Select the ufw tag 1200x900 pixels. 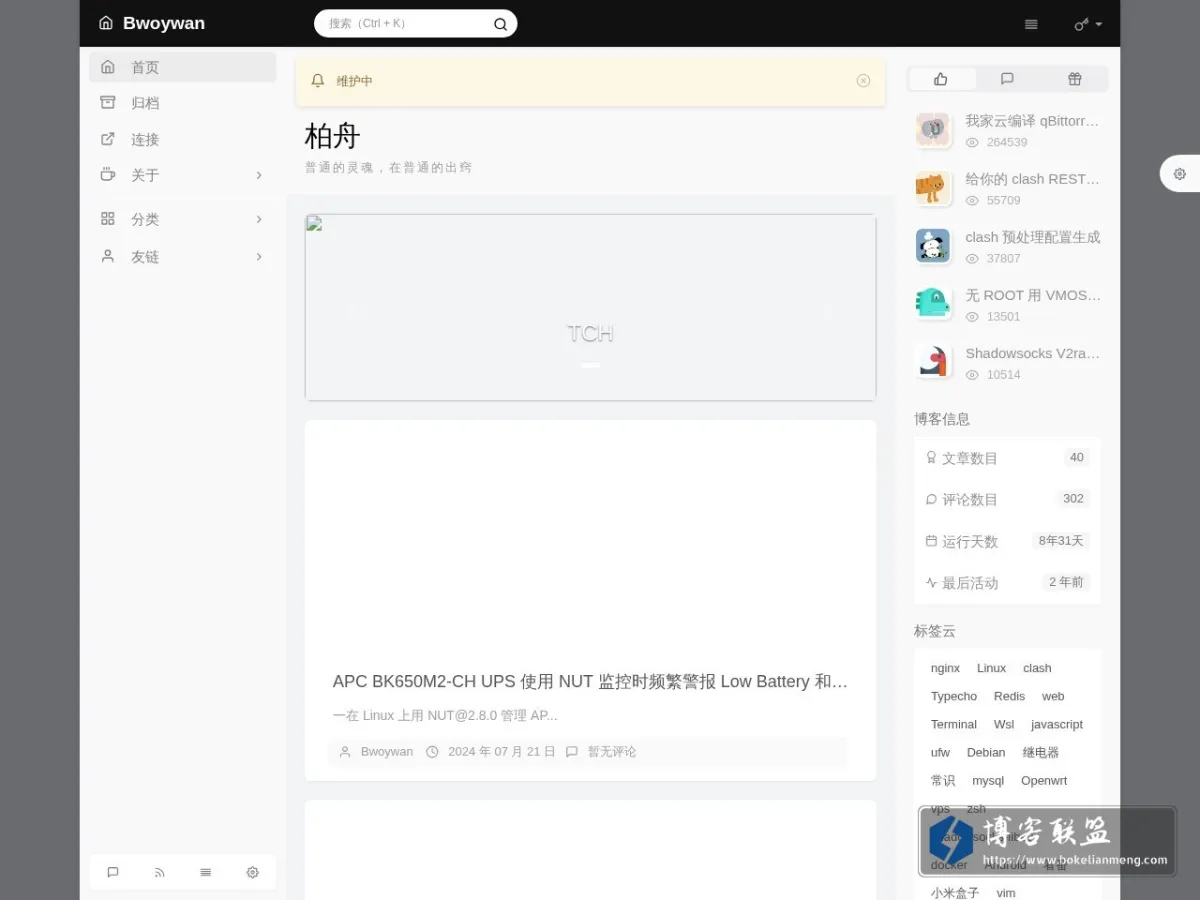941,752
